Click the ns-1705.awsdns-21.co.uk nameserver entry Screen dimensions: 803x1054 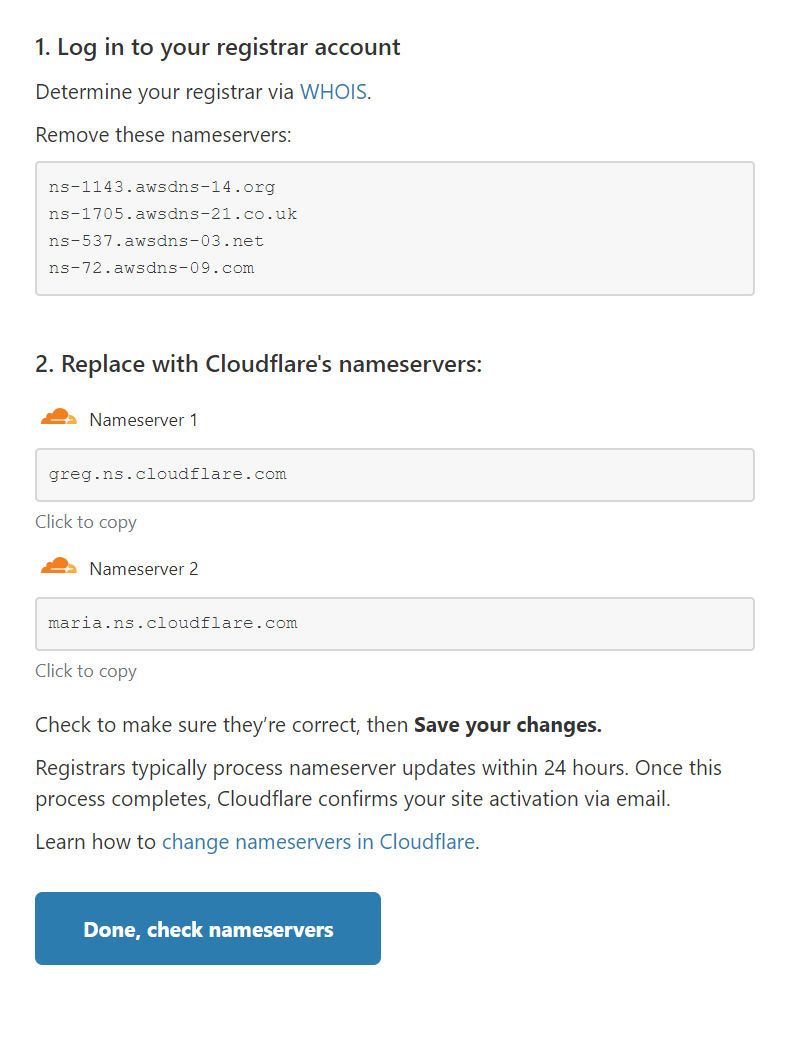[x=173, y=214]
